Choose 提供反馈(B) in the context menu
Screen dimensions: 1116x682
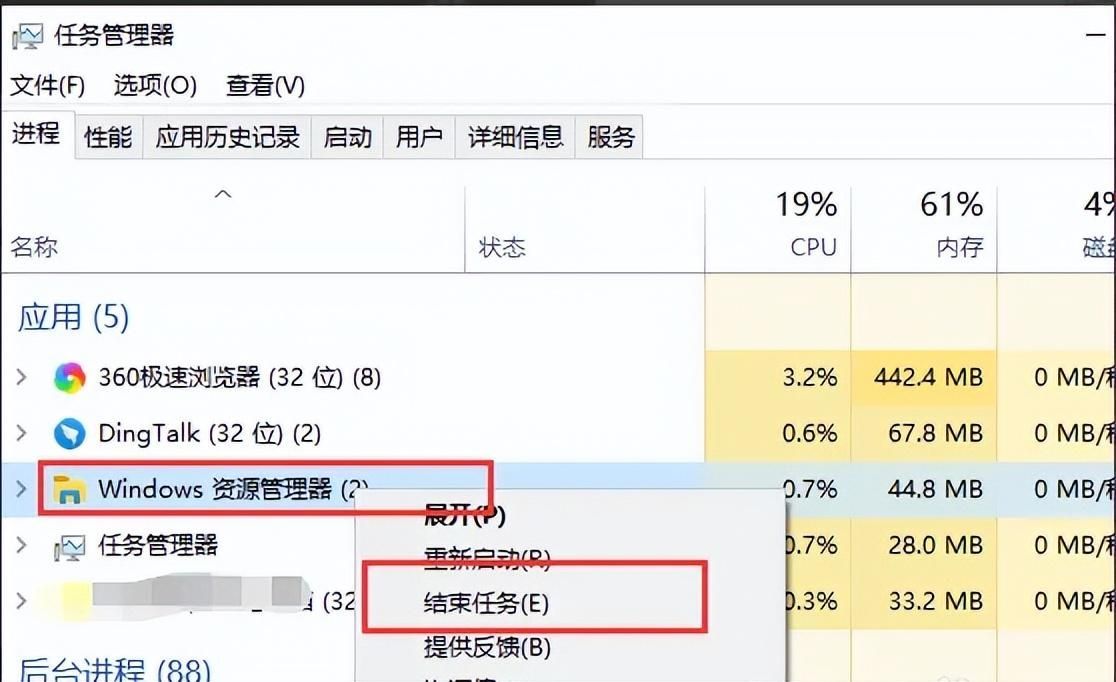pos(488,647)
